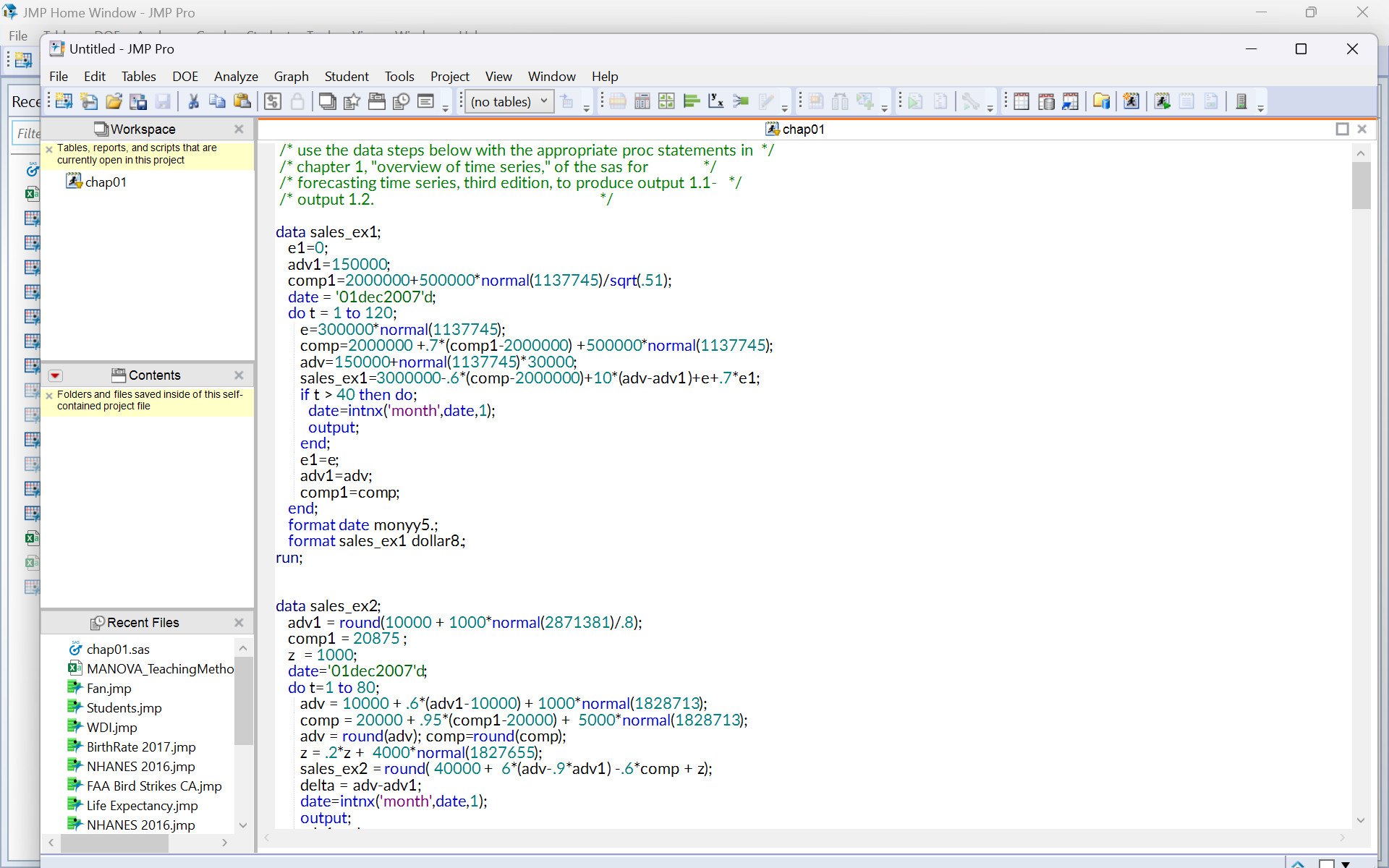Viewport: 1389px width, 868px height.
Task: Click the Open file folder icon
Action: [114, 101]
